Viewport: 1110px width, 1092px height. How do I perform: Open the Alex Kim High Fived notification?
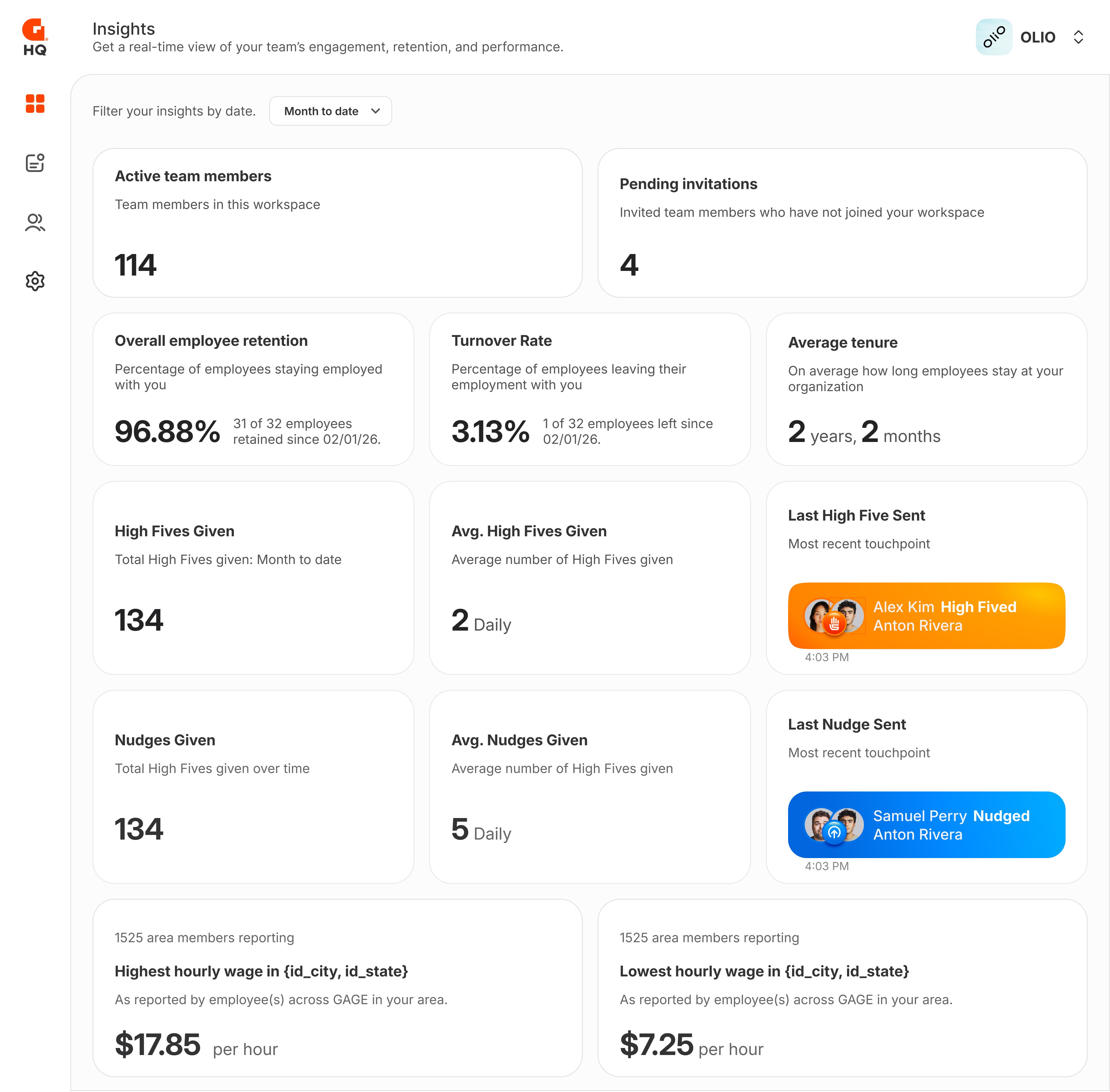click(926, 616)
